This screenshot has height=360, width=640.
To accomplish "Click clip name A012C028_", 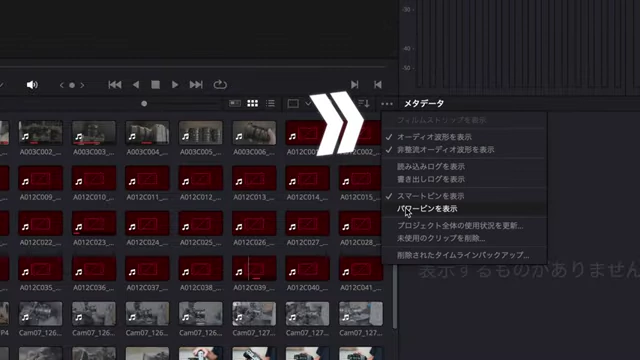I will click(x=360, y=242).
